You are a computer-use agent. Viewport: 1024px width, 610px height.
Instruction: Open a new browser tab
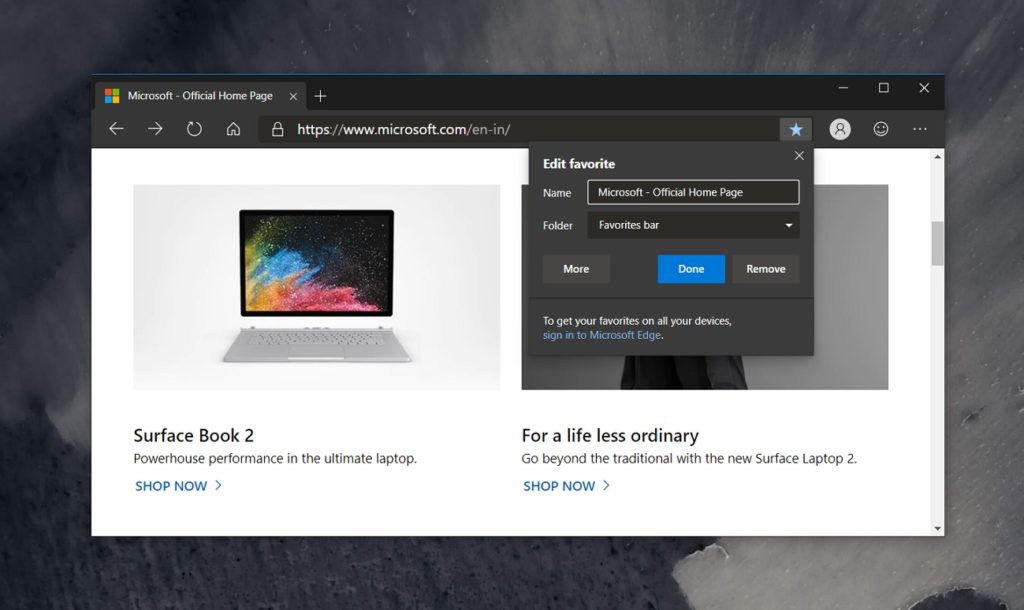point(320,96)
